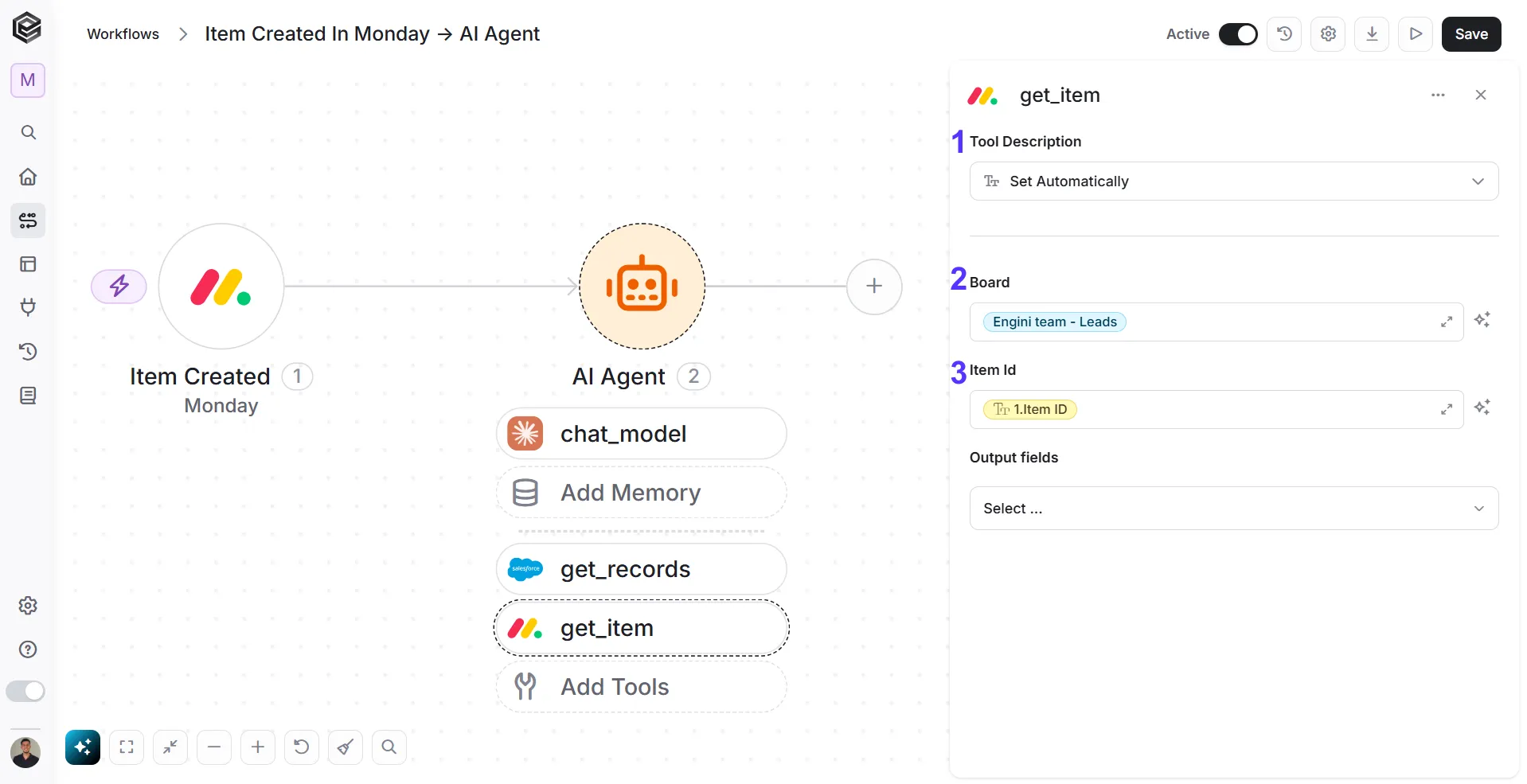Open the AI assistant sparkle button
This screenshot has height=784, width=1527.
83,747
